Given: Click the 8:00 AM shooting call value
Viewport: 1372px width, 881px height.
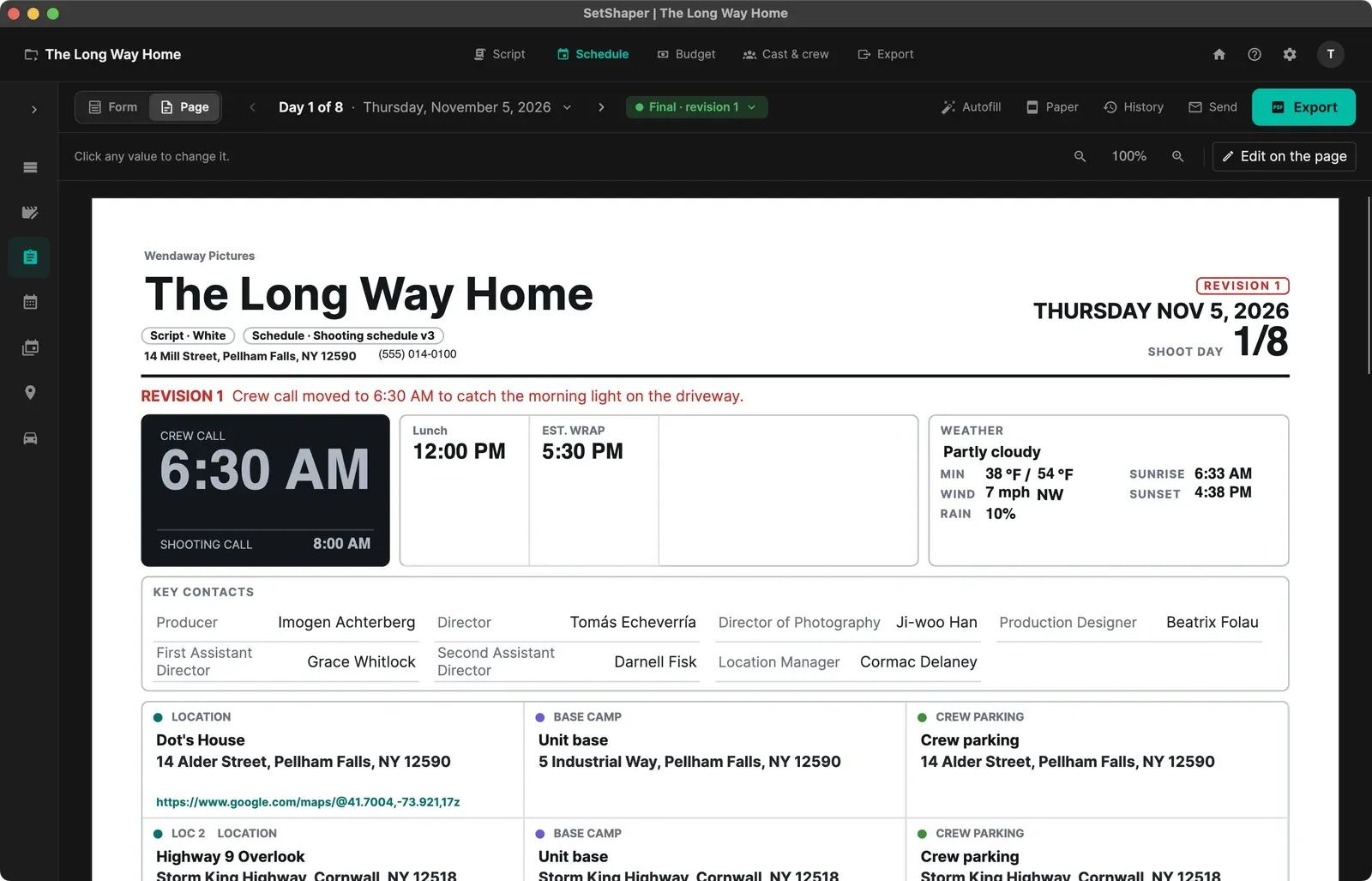Looking at the screenshot, I should (x=341, y=544).
